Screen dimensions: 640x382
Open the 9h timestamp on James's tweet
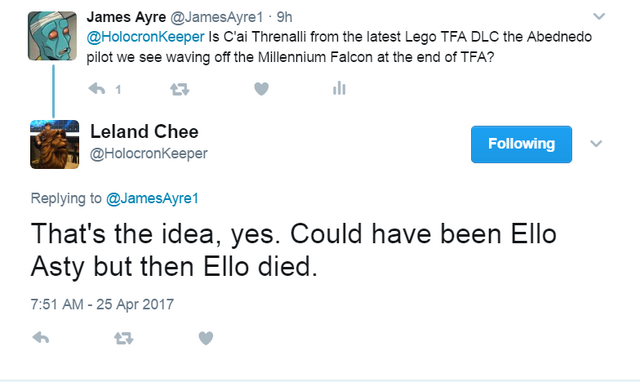click(284, 17)
